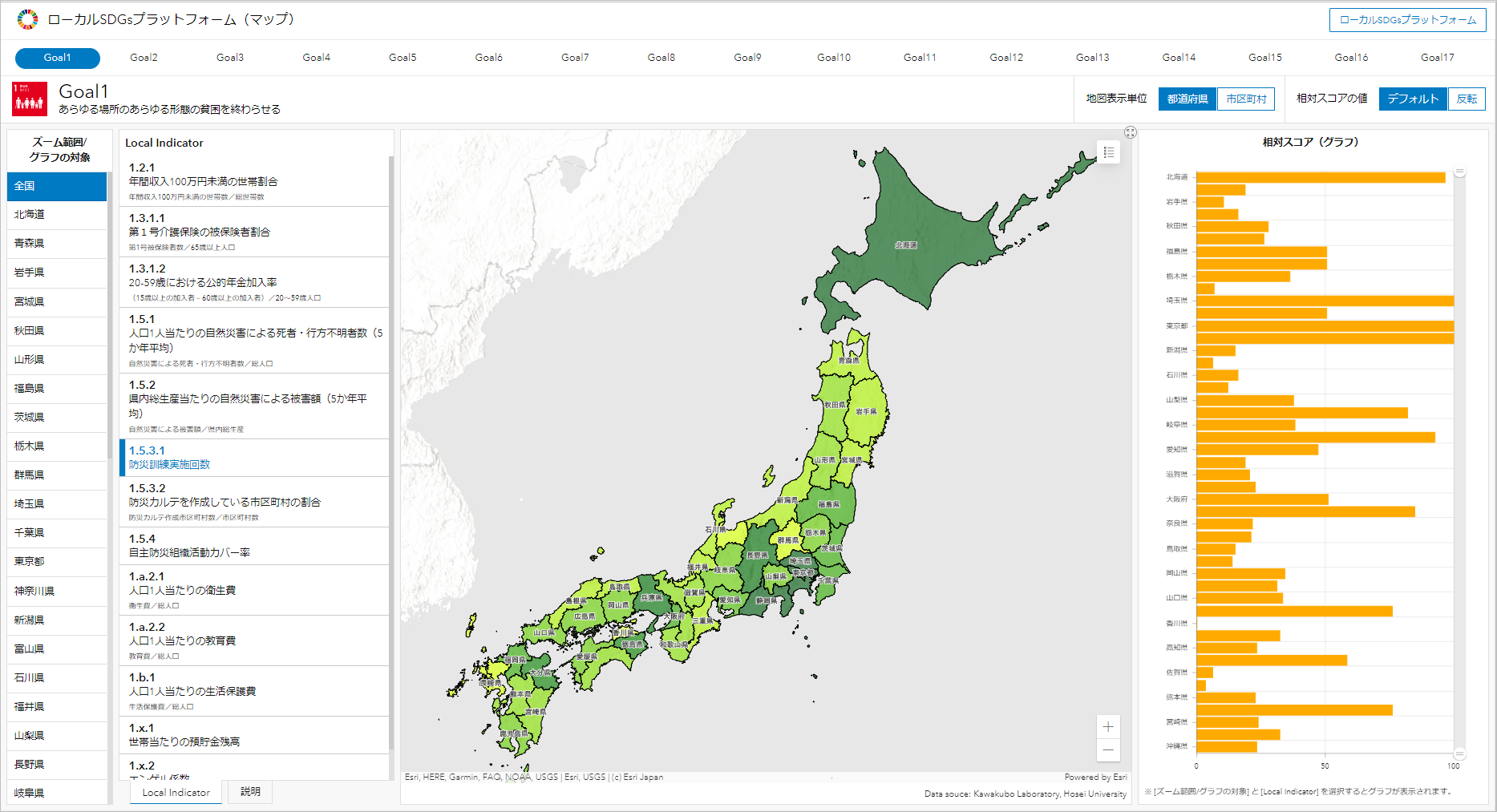The width and height of the screenshot is (1497, 812).
Task: Click the red Goal1 poverty icon
Action: pos(30,99)
